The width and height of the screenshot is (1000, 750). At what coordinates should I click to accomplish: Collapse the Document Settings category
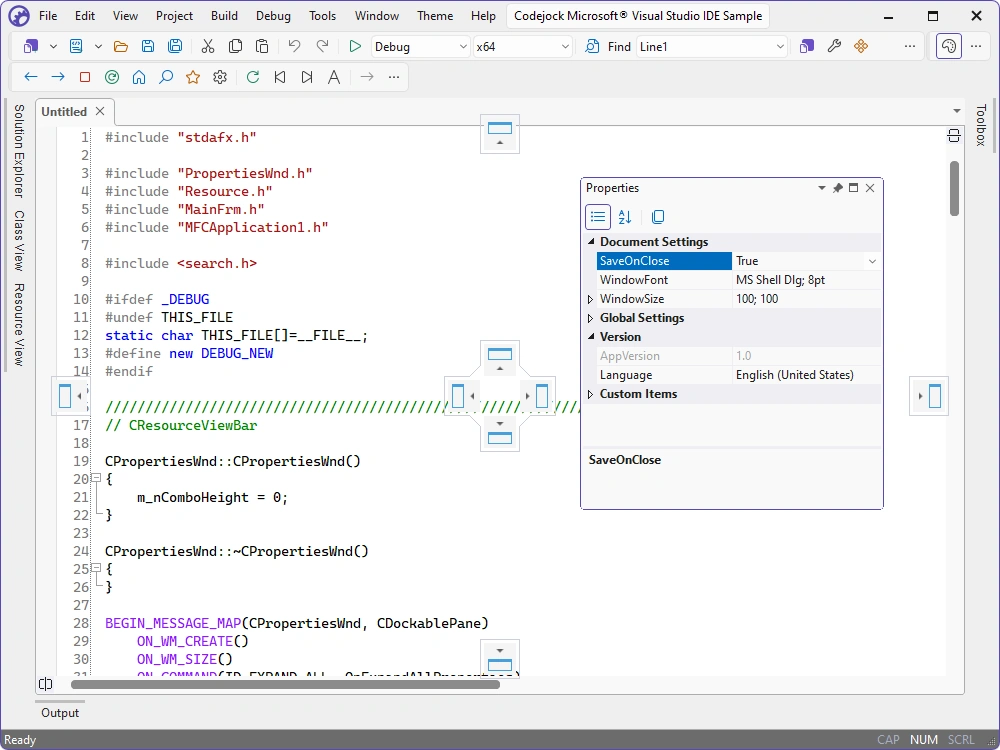pyautogui.click(x=591, y=242)
